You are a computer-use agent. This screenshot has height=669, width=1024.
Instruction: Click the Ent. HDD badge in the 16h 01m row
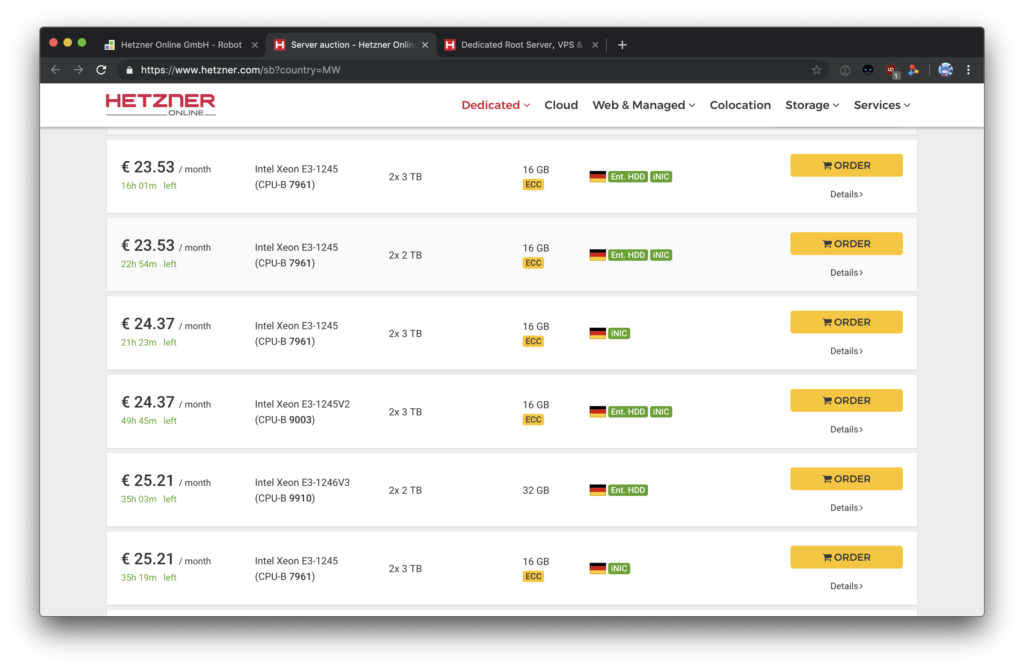628,176
